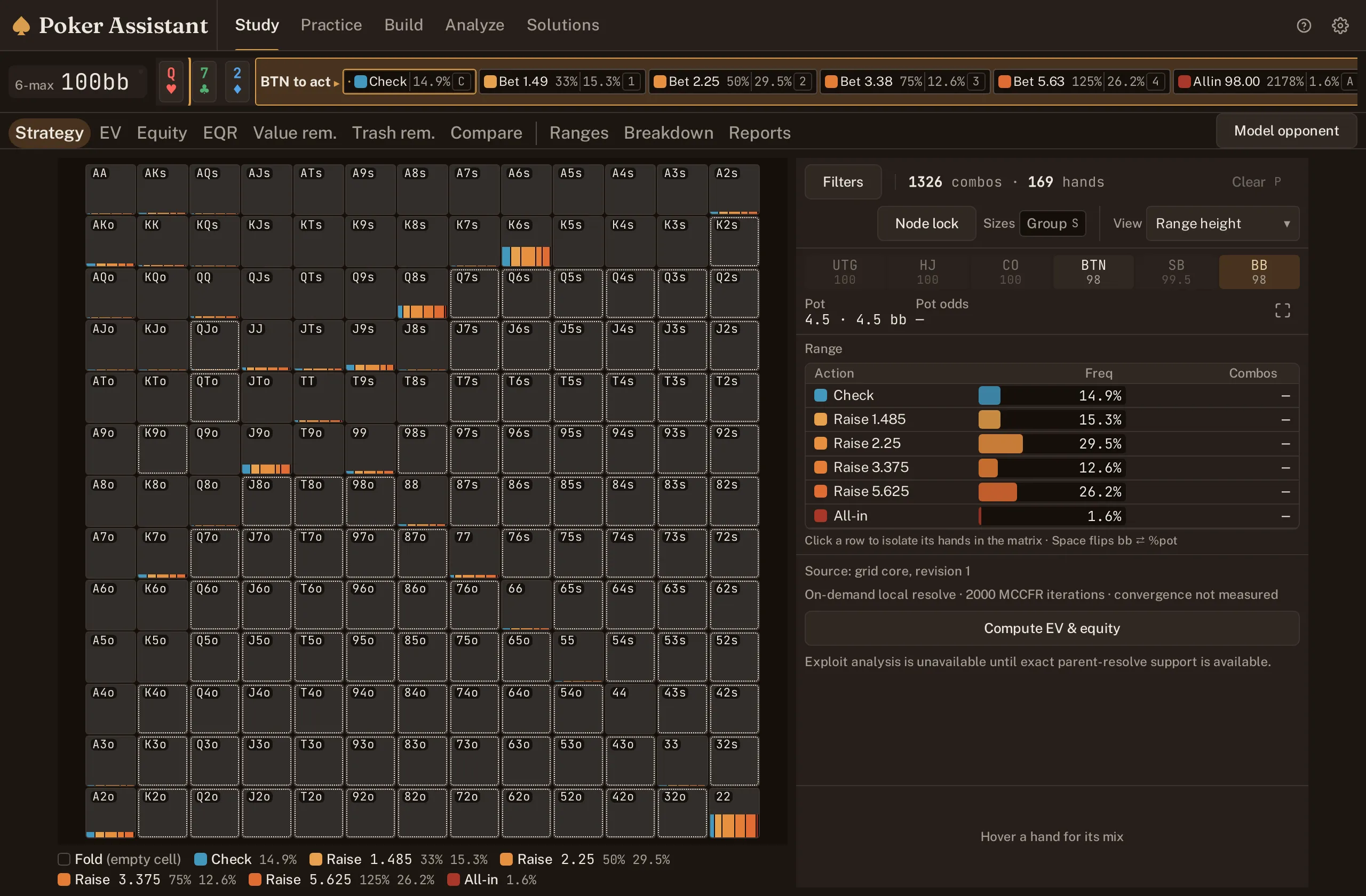
Task: Click the Node lock button
Action: point(926,223)
